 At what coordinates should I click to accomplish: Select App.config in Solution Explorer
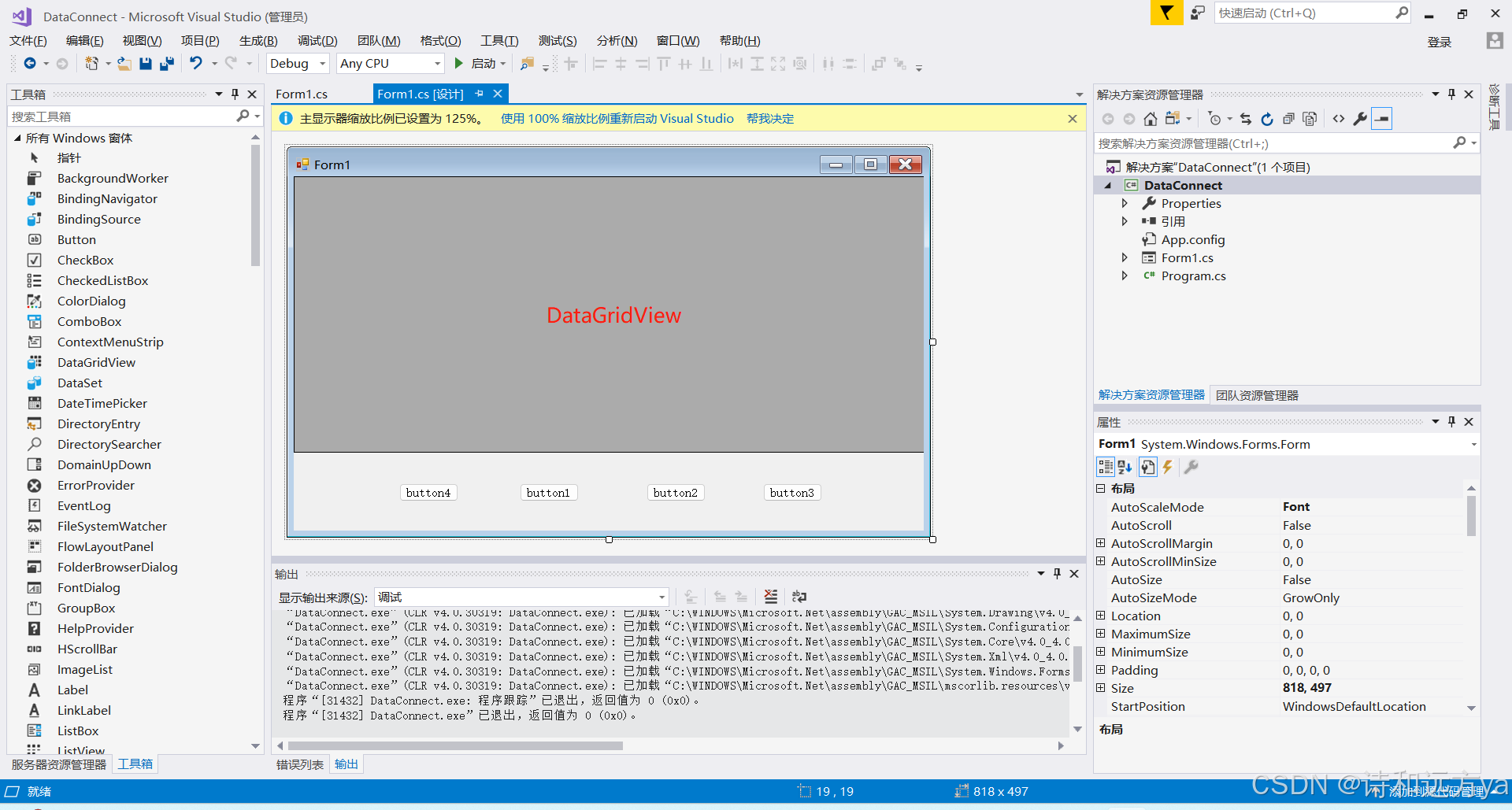tap(1193, 239)
